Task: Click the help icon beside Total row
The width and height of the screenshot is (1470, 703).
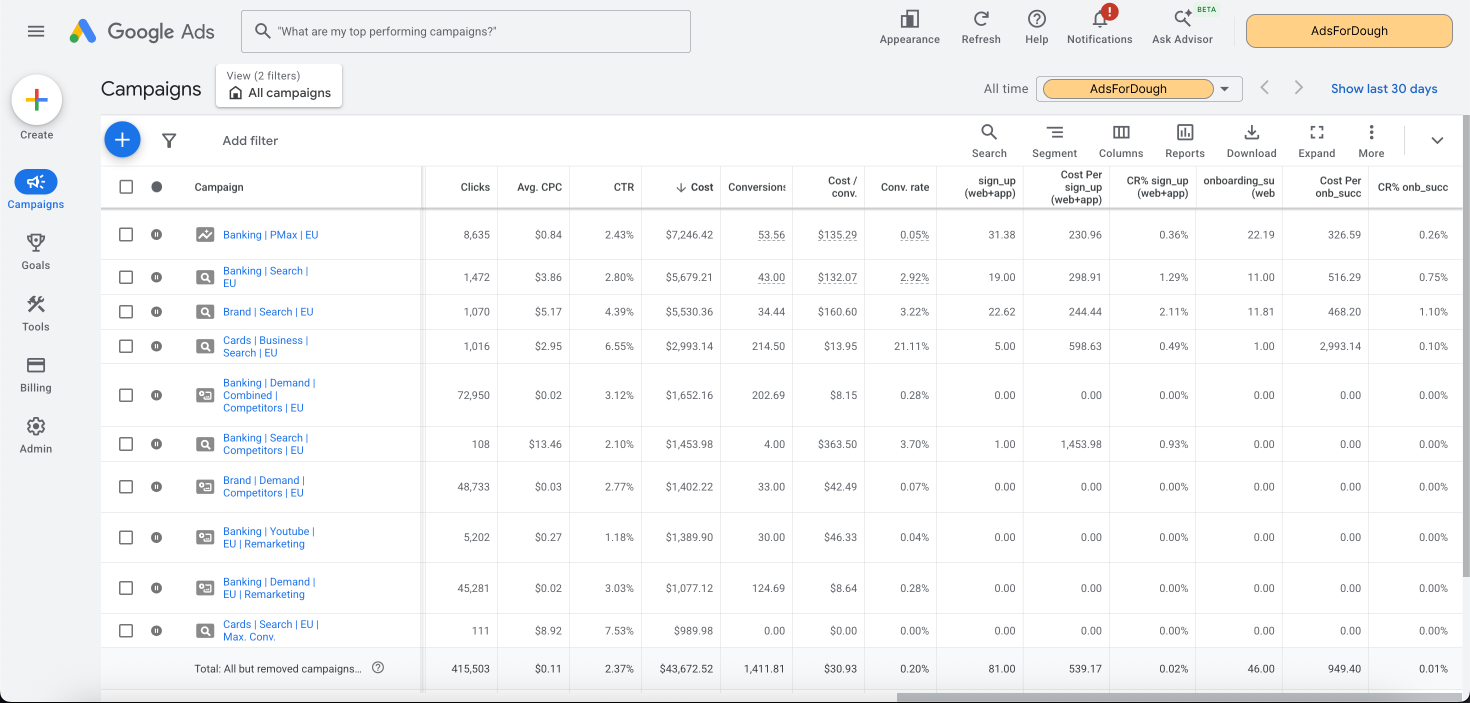Action: [378, 668]
